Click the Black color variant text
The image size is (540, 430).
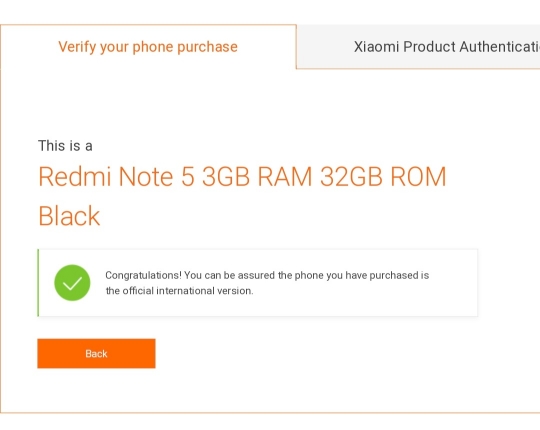(x=69, y=216)
